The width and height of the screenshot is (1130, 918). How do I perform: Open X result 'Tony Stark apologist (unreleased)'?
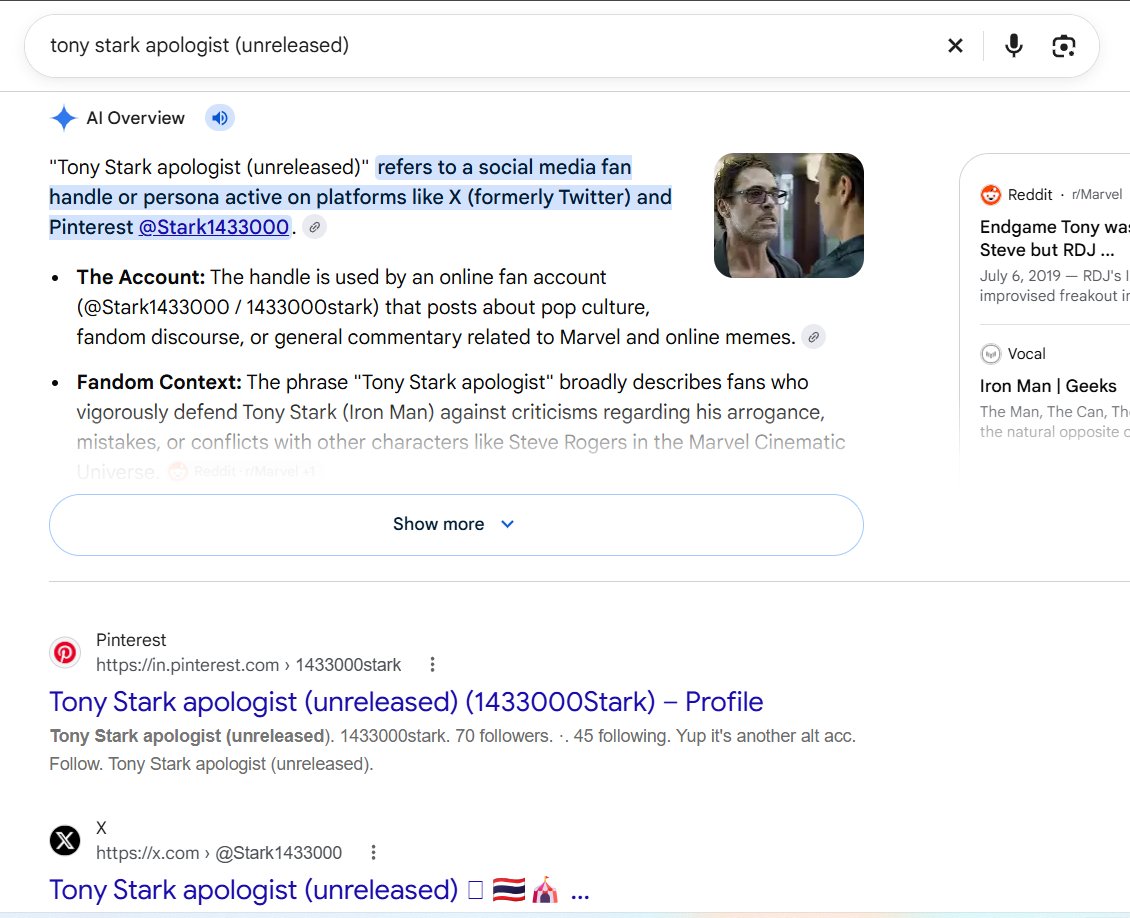point(319,890)
